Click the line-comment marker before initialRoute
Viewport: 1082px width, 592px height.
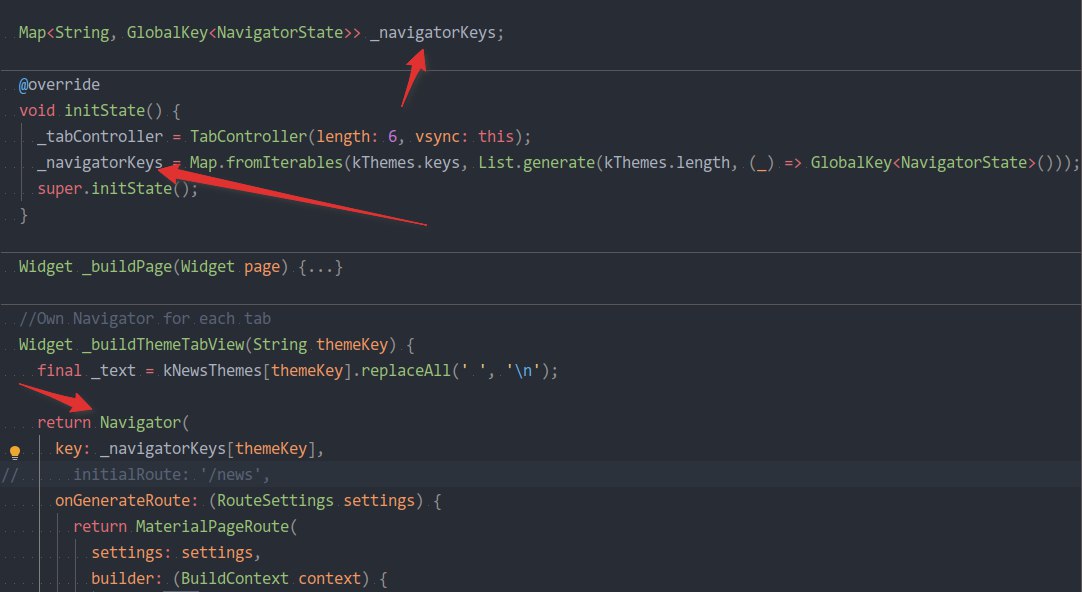click(9, 475)
